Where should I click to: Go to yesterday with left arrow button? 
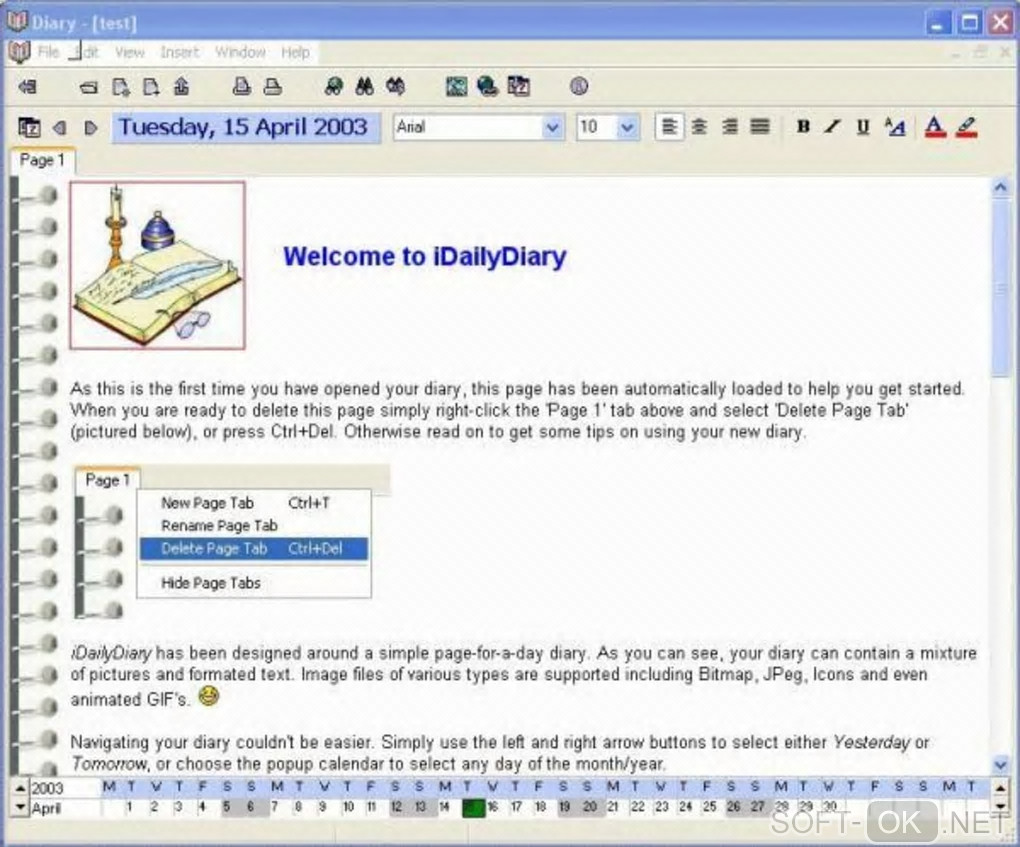pos(60,128)
